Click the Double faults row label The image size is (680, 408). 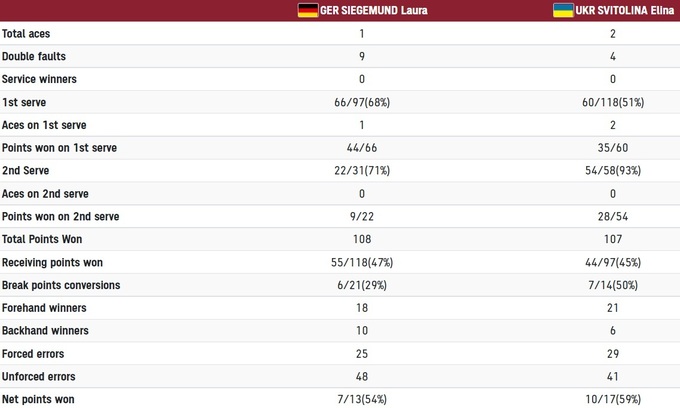tap(34, 56)
